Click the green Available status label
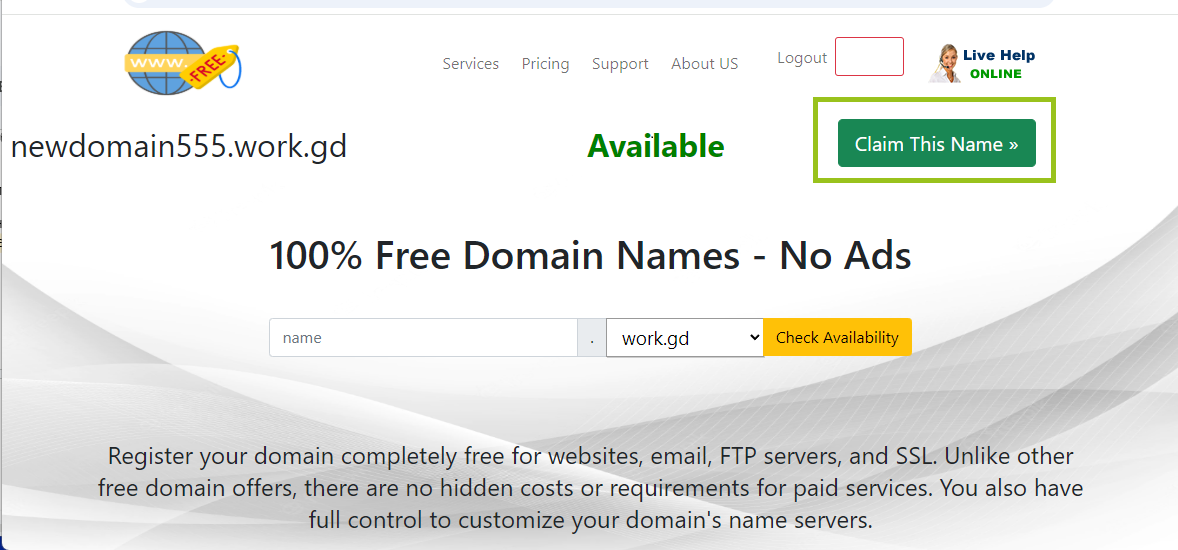Viewport: 1178px width, 550px height. pos(656,146)
